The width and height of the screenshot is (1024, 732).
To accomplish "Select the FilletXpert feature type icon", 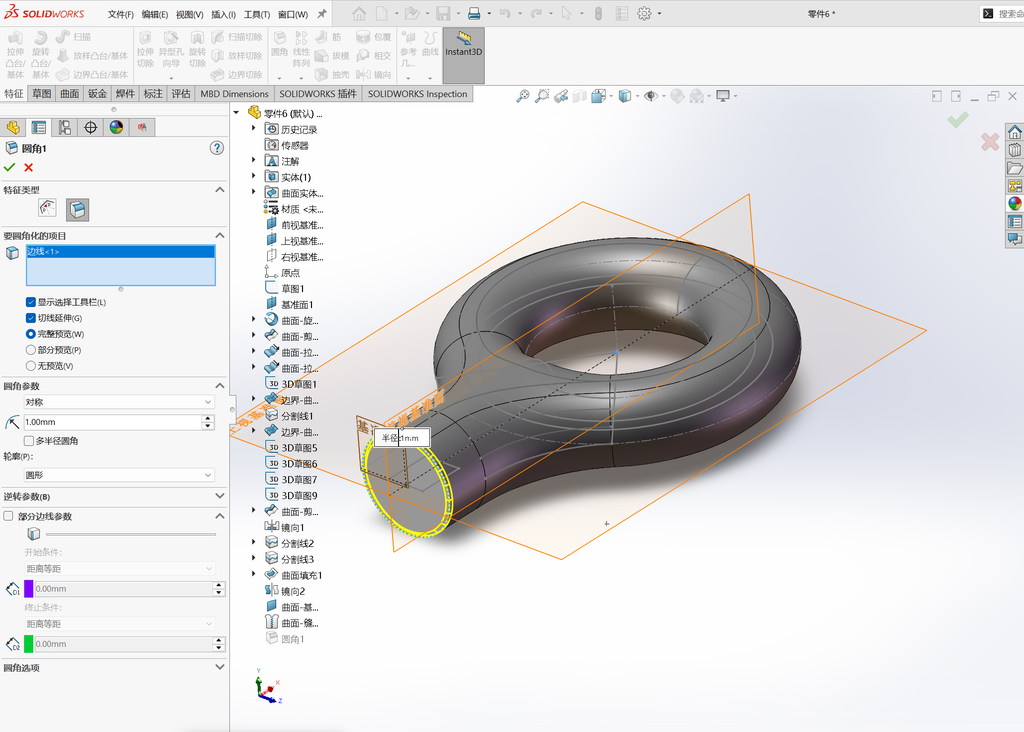I will [x=78, y=210].
